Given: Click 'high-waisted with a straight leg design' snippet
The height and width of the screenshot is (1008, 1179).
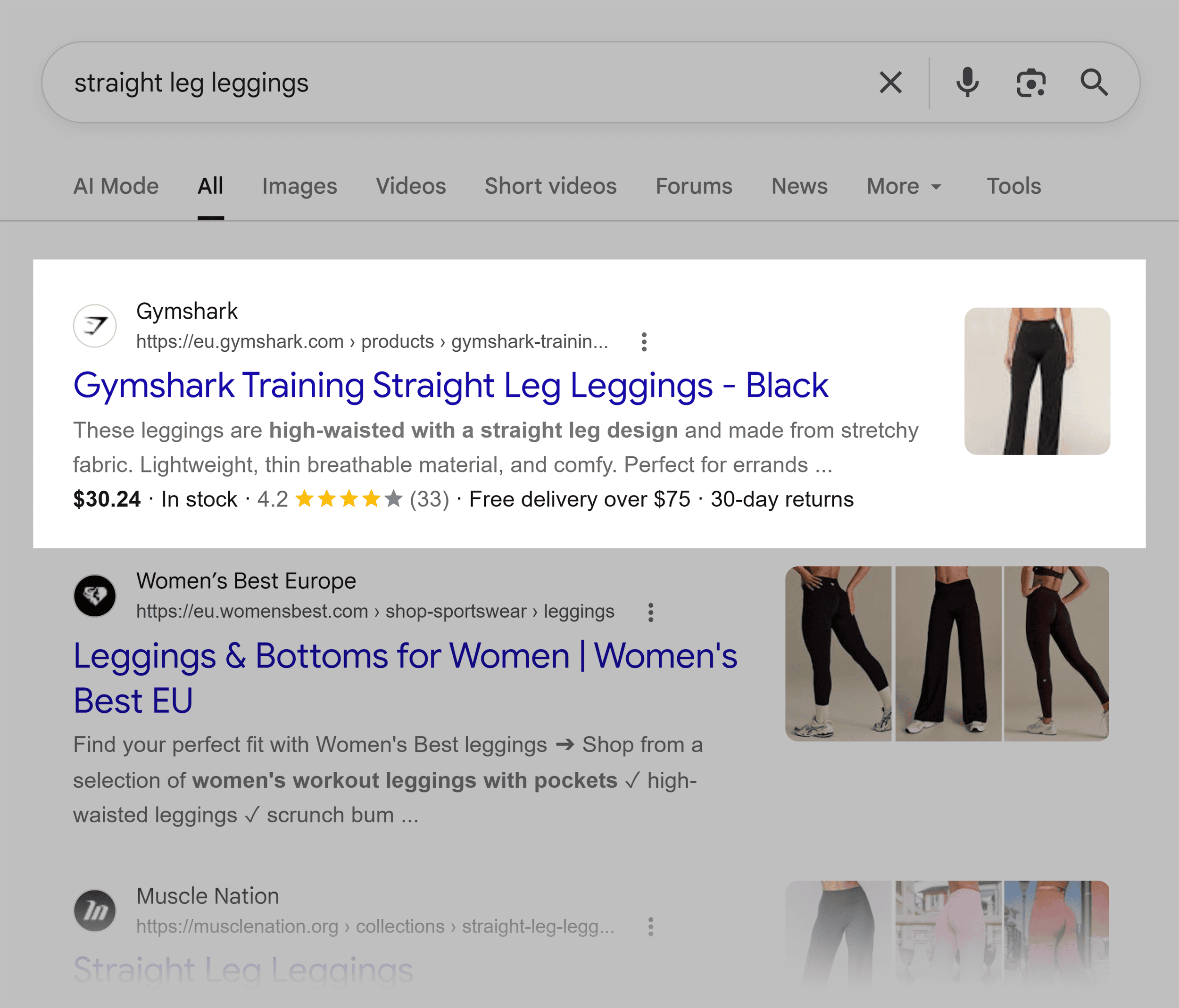Looking at the screenshot, I should (x=473, y=430).
